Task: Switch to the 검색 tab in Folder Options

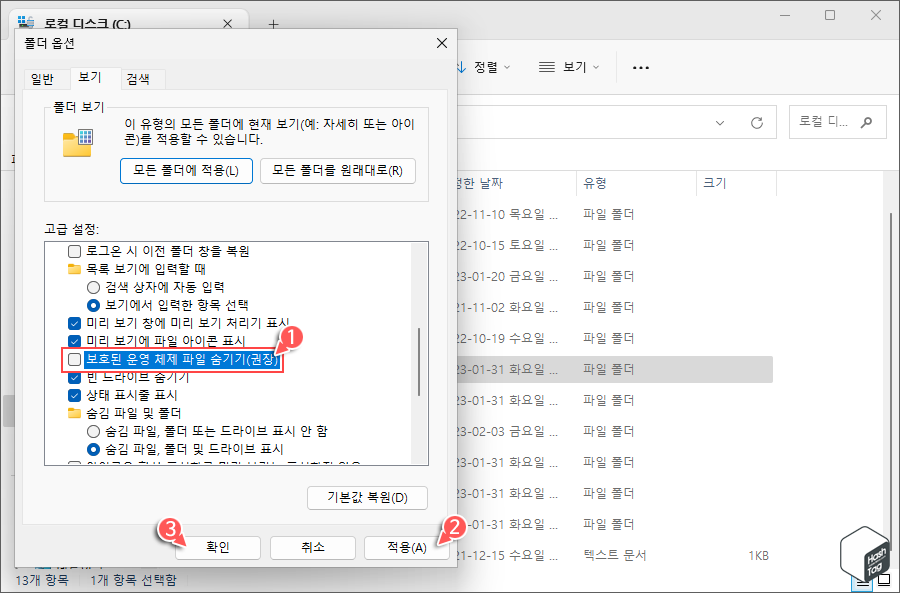Action: coord(138,78)
